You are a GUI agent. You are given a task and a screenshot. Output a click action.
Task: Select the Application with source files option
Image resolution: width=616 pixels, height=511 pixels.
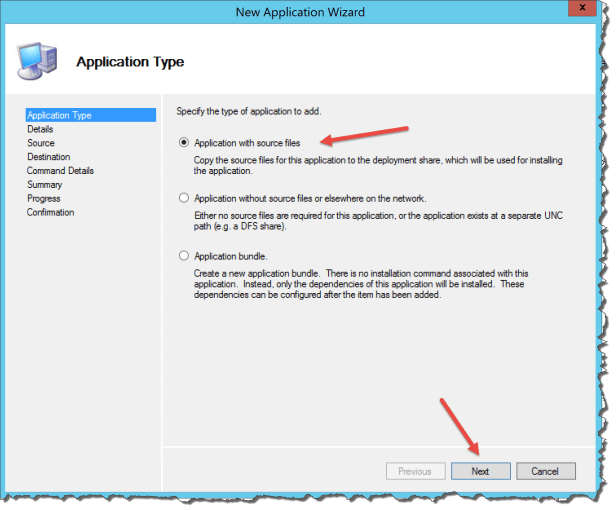pos(184,143)
